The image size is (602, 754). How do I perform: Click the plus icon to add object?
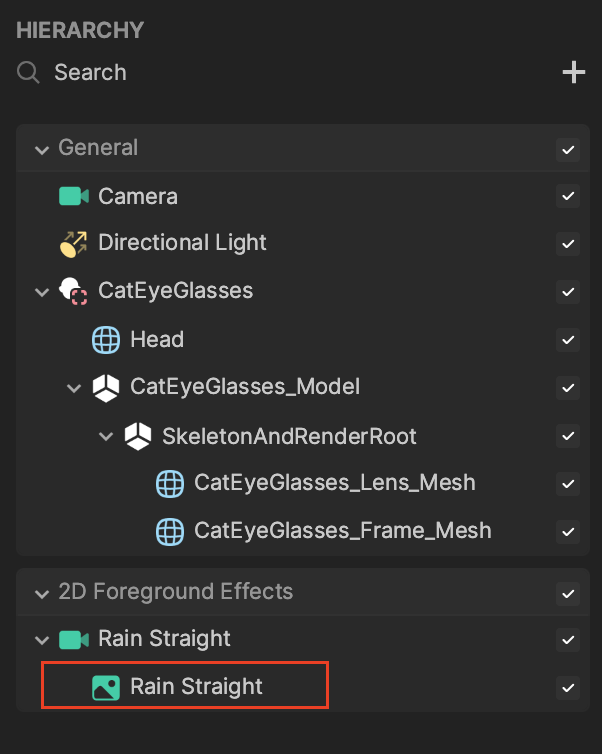(x=574, y=72)
